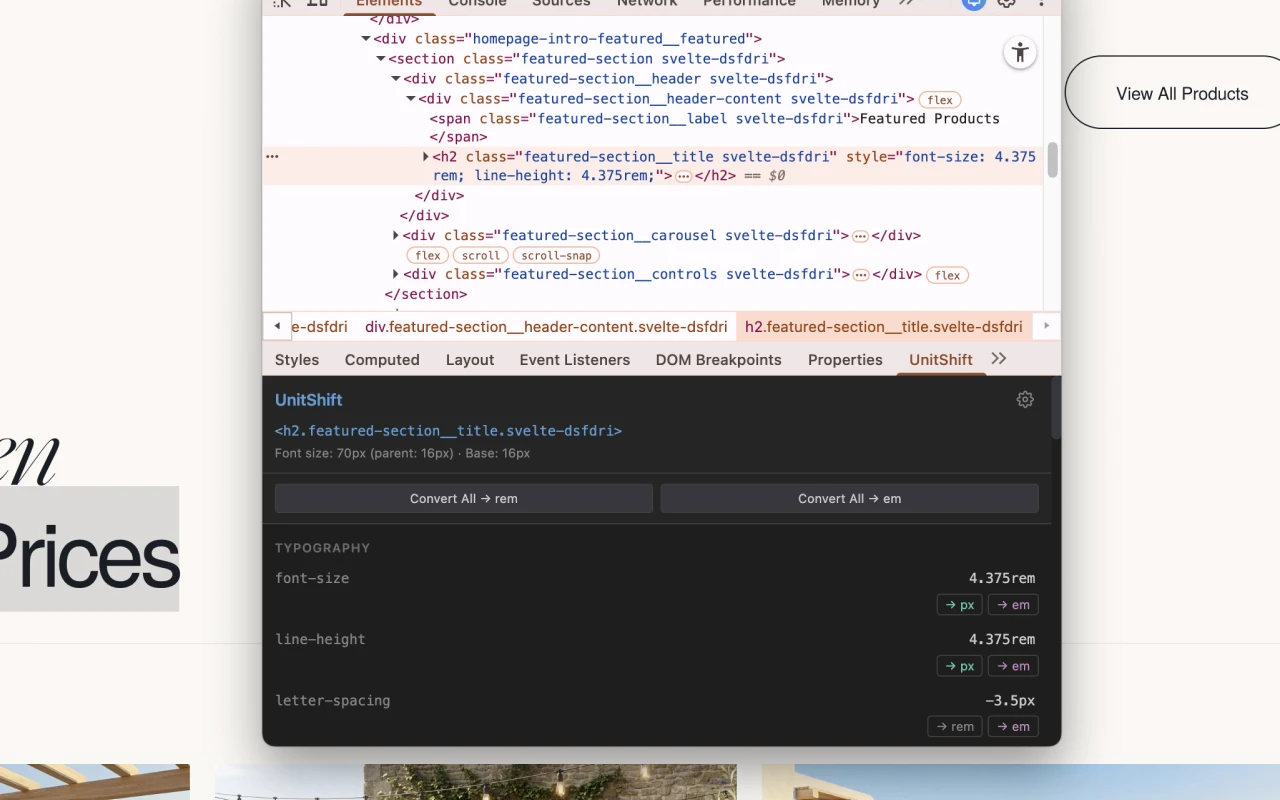Select the breadcrumb entry for featured-section__header-content
The image size is (1280, 800).
[x=546, y=326]
